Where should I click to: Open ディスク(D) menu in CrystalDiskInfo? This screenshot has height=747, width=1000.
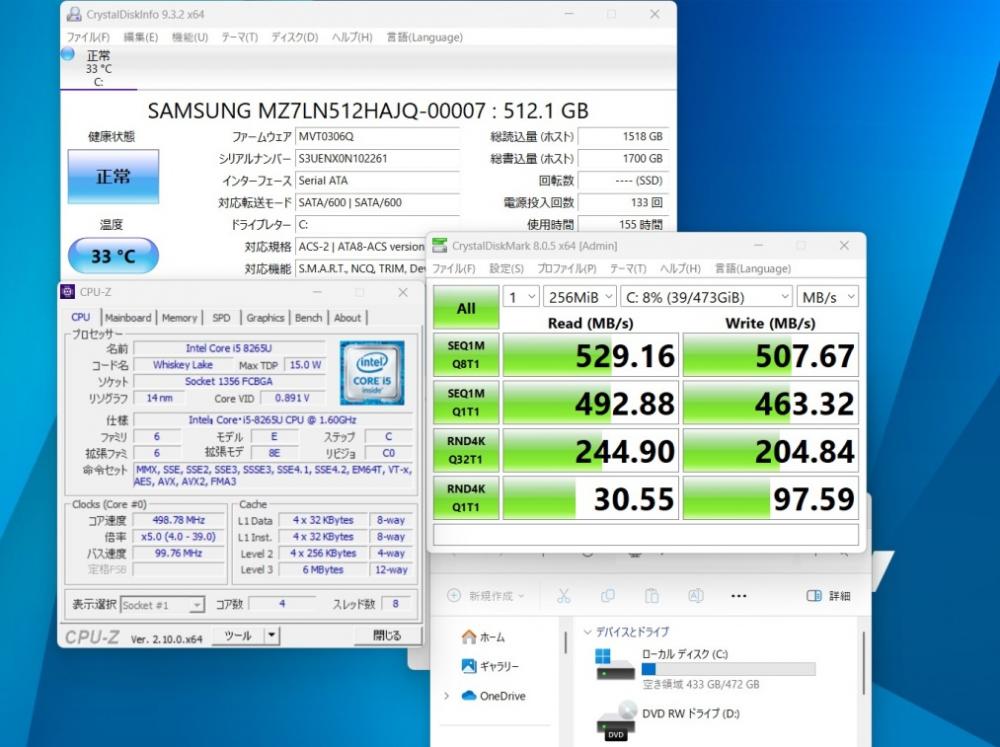(295, 37)
